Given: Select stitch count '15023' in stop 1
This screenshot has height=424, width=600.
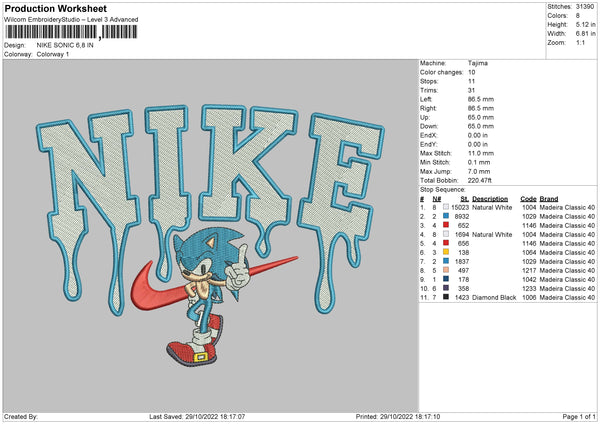Looking at the screenshot, I should (460, 207).
